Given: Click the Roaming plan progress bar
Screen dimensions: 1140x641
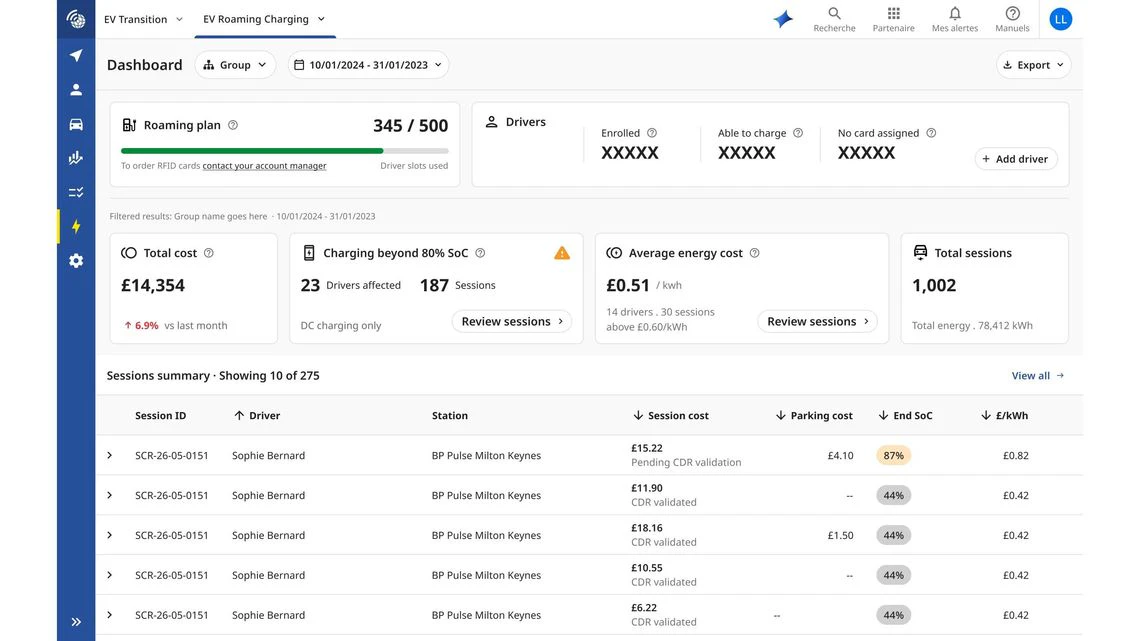Looking at the screenshot, I should [284, 150].
